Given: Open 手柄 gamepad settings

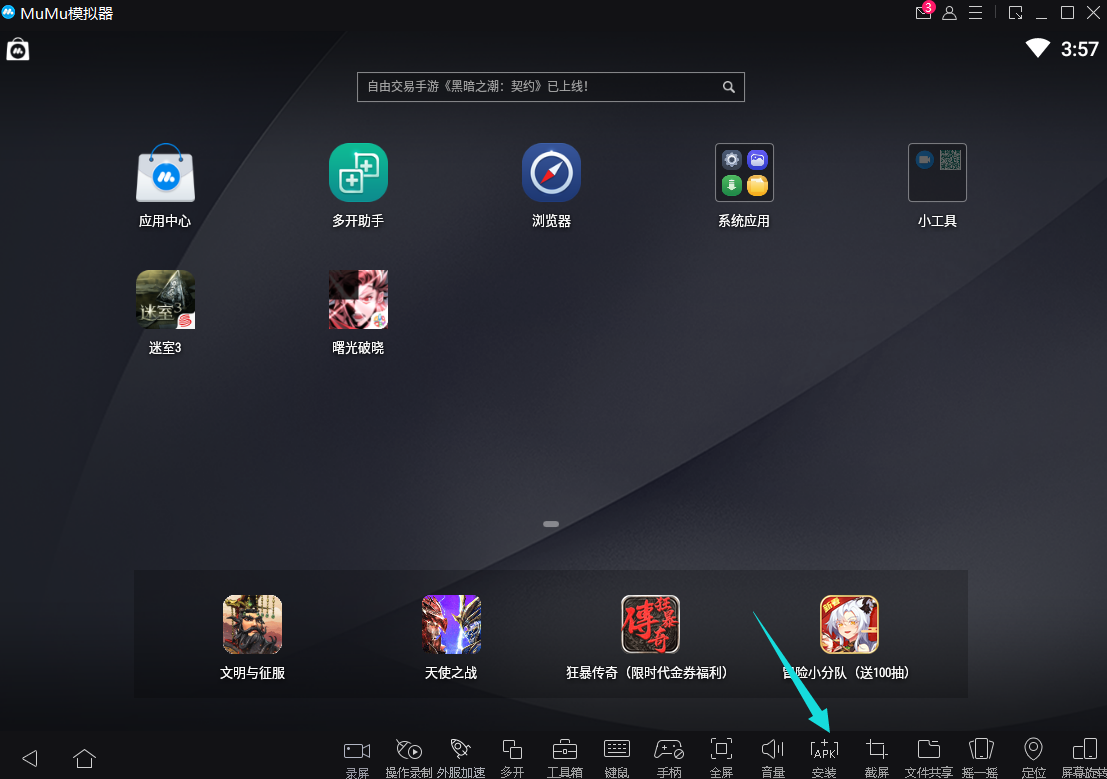Looking at the screenshot, I should (669, 758).
